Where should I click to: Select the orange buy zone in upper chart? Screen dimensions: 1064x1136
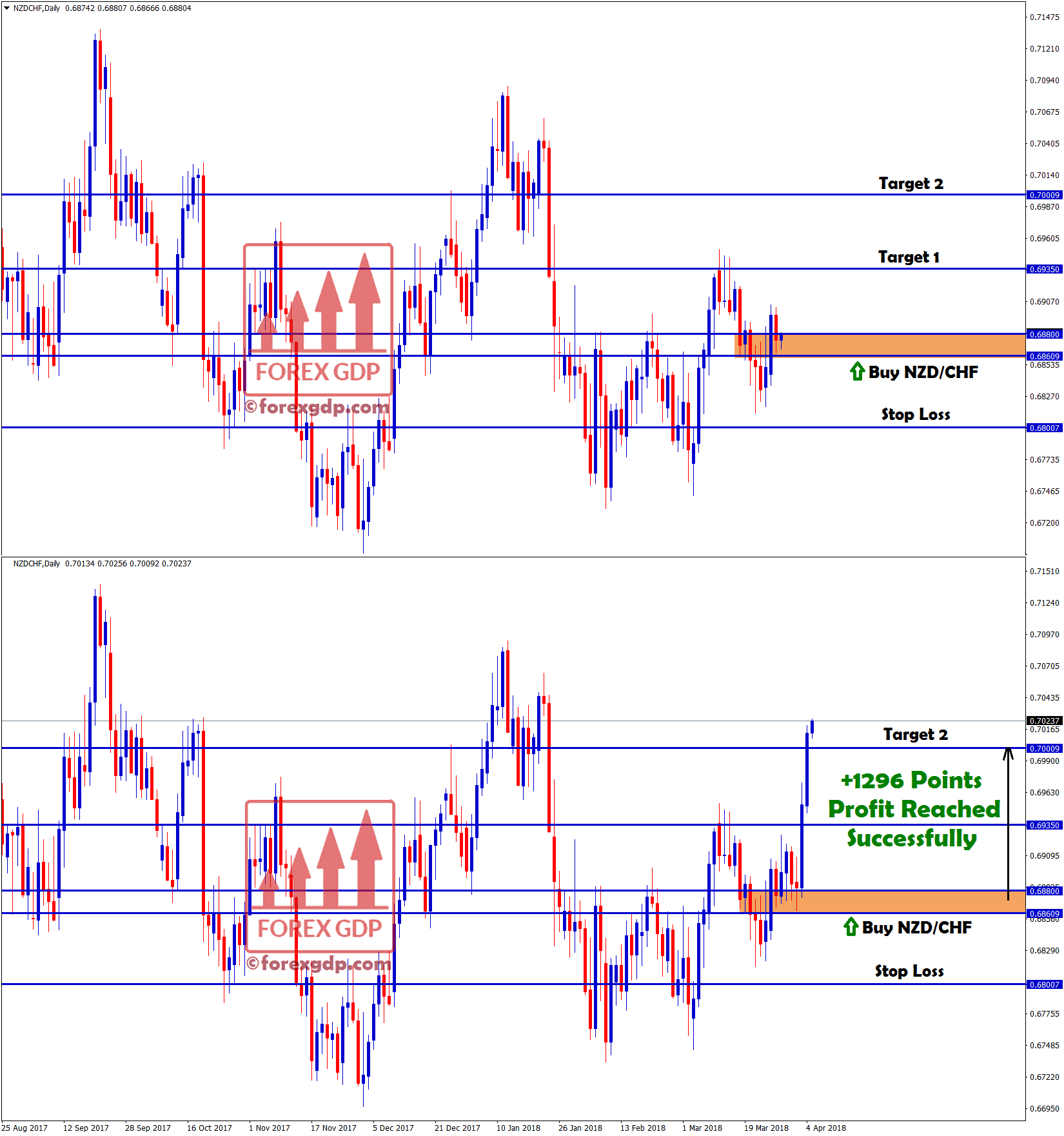(880, 345)
